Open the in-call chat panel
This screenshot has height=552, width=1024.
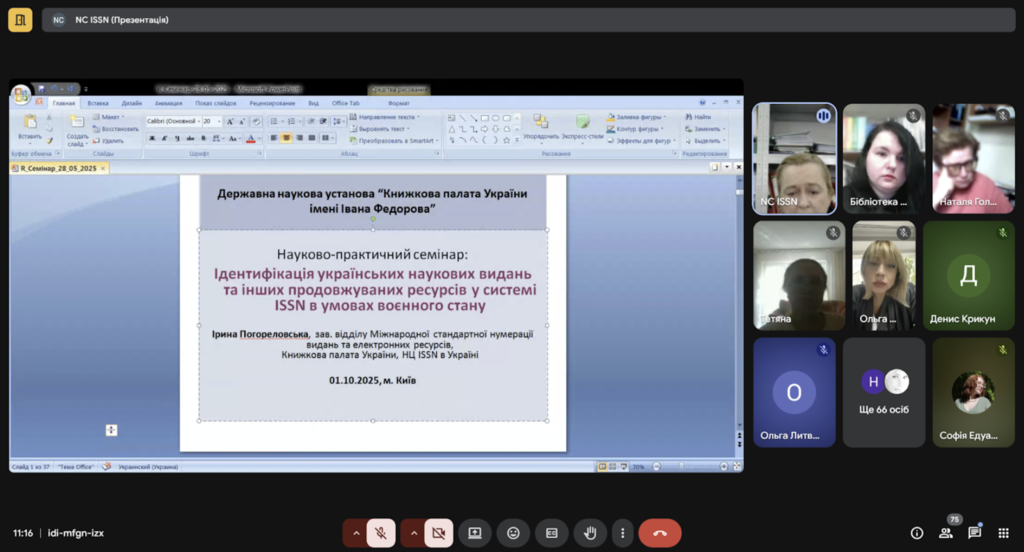click(x=974, y=533)
